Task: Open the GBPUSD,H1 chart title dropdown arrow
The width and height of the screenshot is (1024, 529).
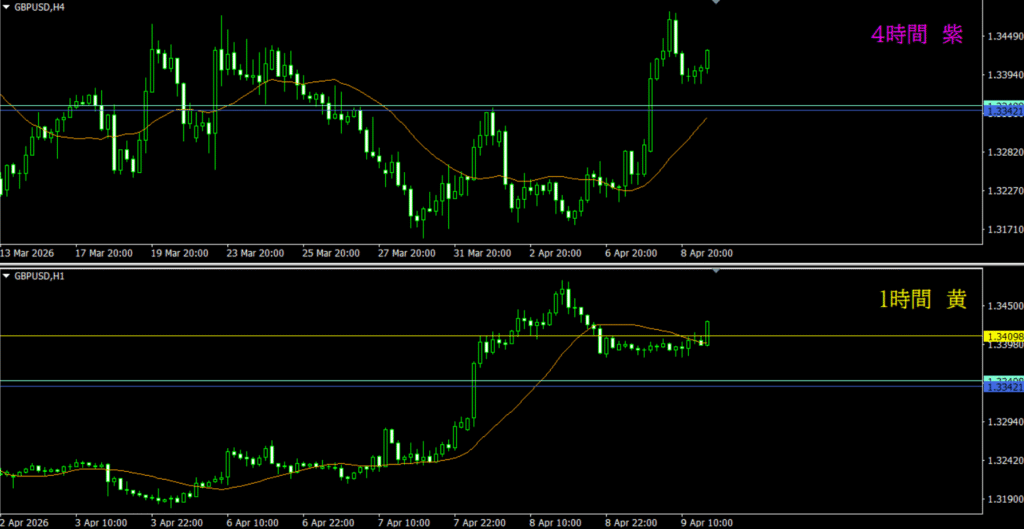Action: click(x=6, y=275)
